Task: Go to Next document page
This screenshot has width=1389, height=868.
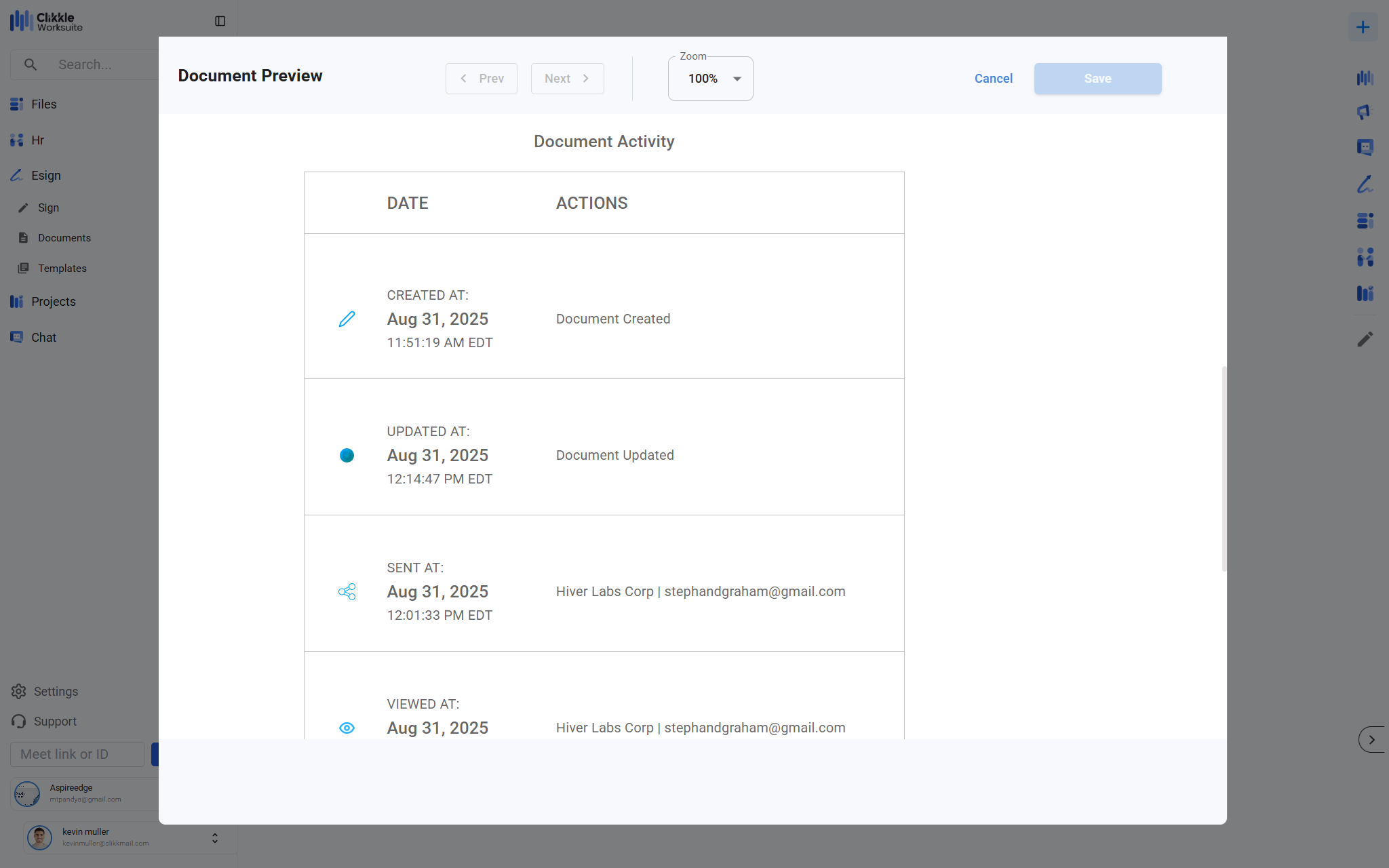Action: [x=567, y=79]
